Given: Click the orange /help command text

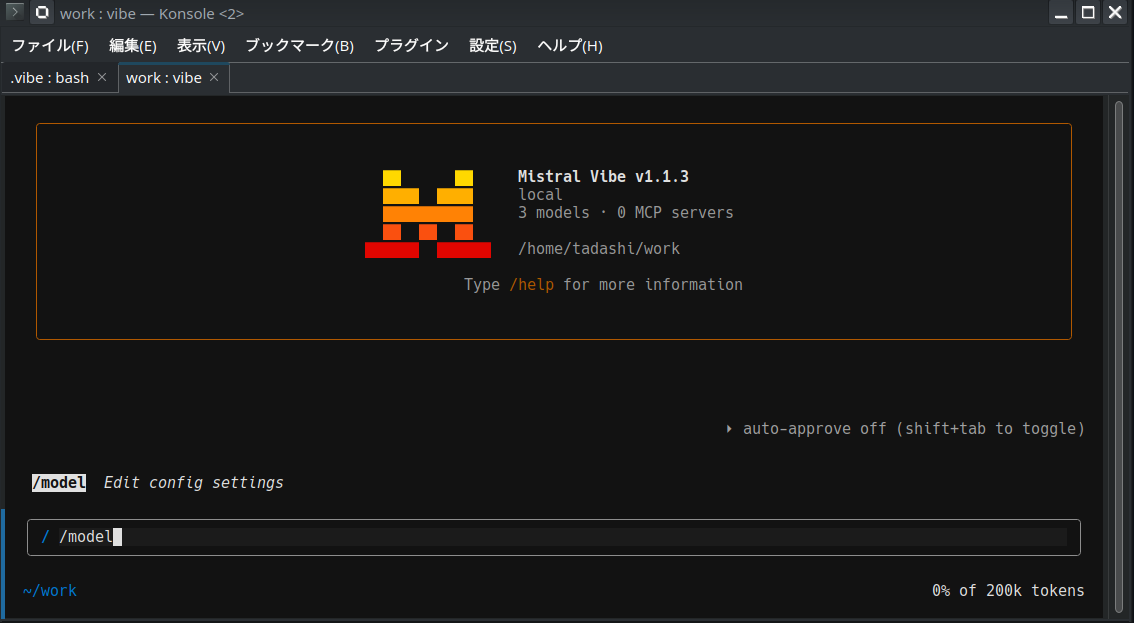Looking at the screenshot, I should coord(532,284).
